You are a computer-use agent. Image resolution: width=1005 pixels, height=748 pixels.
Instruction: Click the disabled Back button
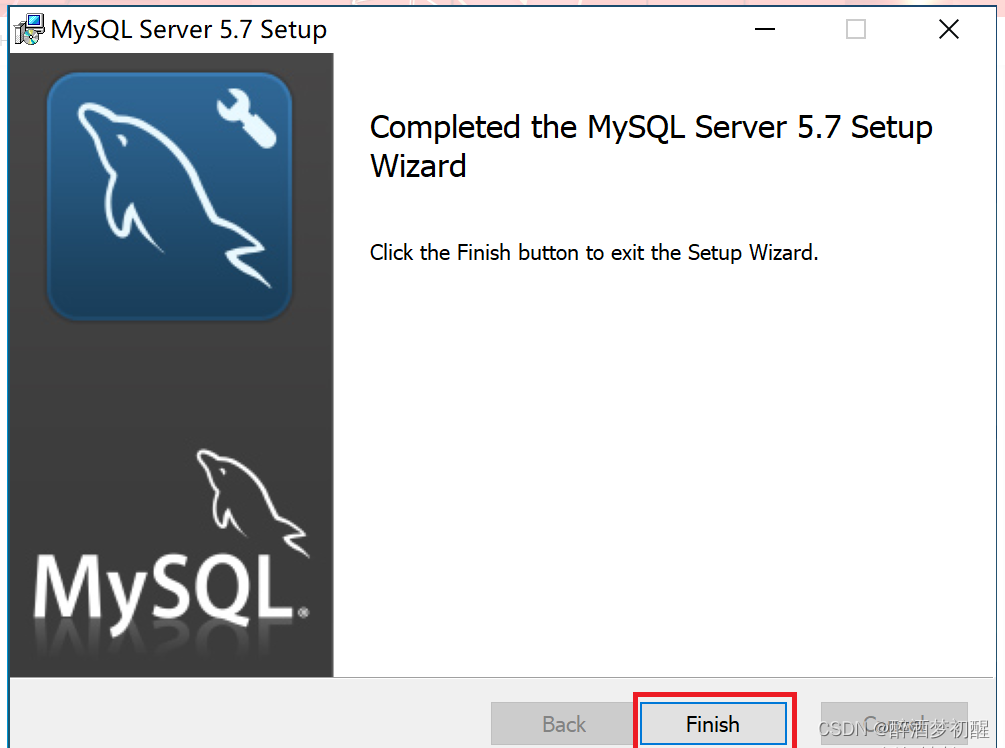coord(563,723)
